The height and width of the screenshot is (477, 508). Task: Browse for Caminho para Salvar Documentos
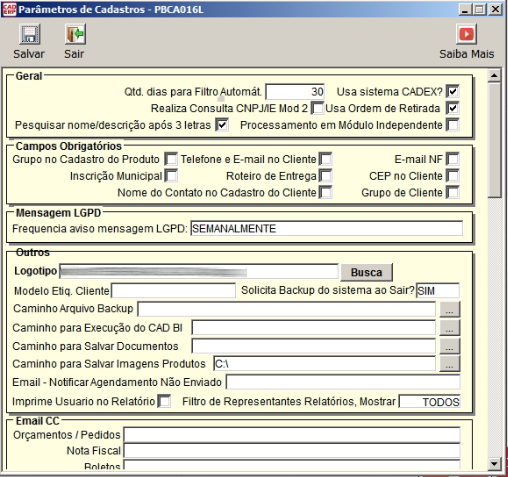[x=450, y=346]
